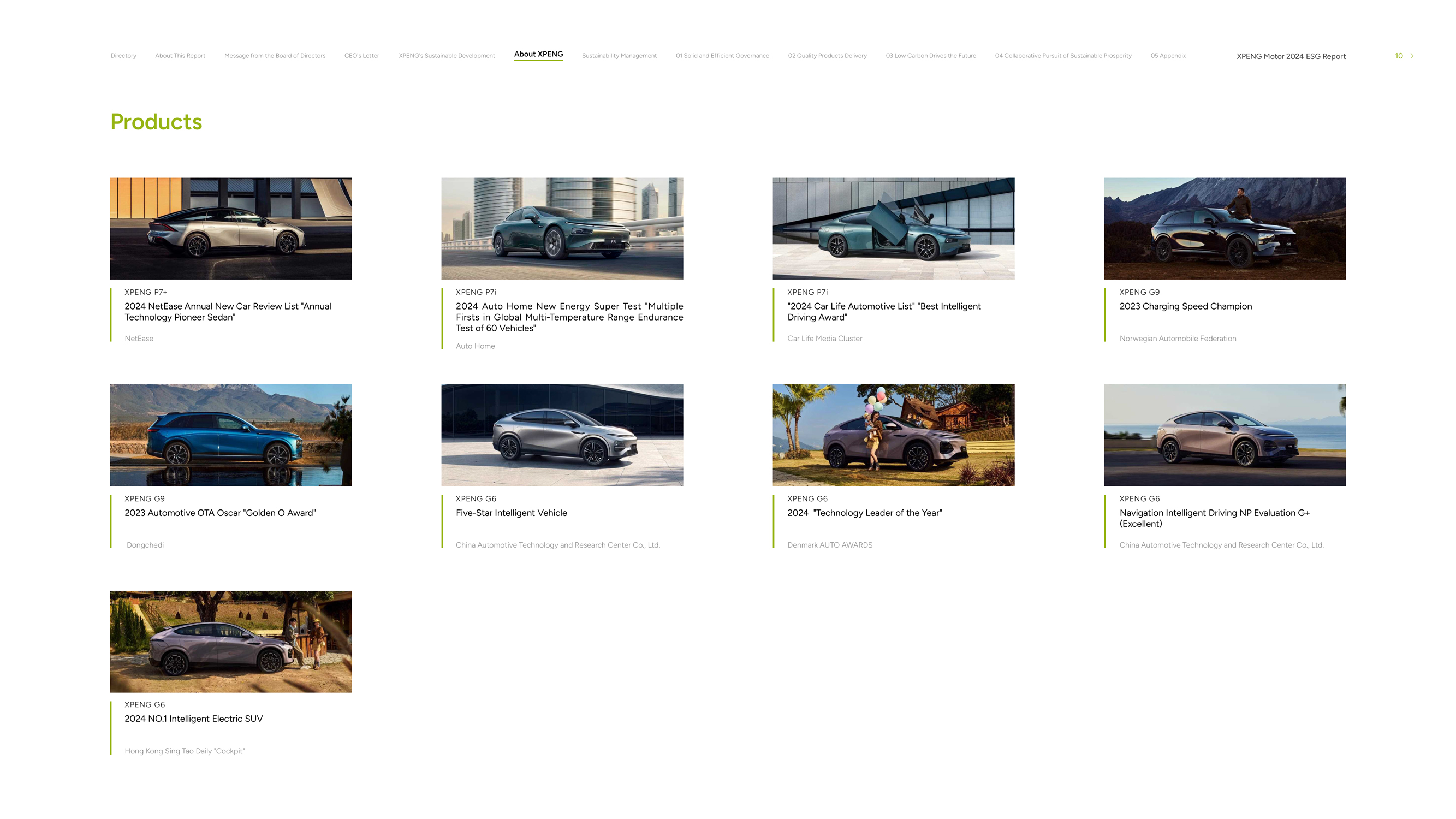Click the page number 10 indicator
Viewport: 1456px width, 819px height.
[x=1398, y=55]
